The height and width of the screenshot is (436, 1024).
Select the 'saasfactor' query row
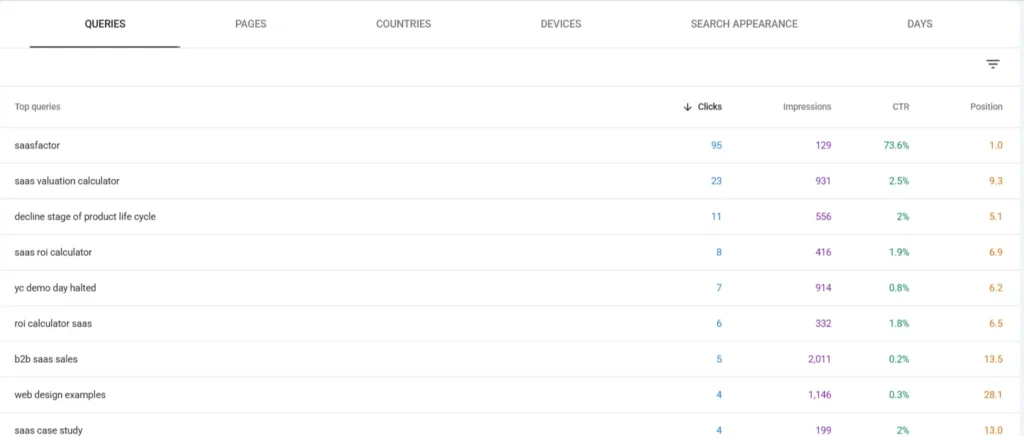(512, 146)
